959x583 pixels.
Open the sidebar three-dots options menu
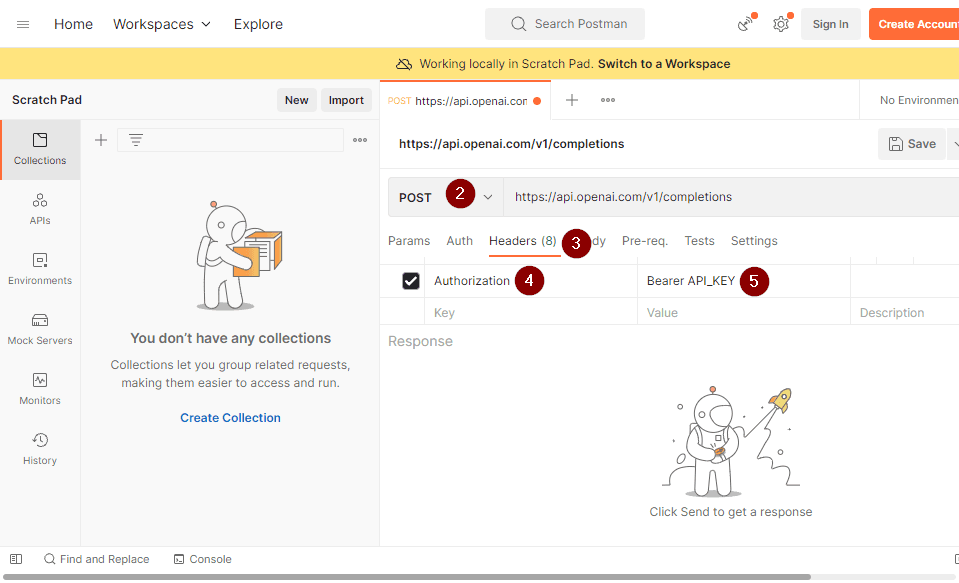[x=360, y=140]
